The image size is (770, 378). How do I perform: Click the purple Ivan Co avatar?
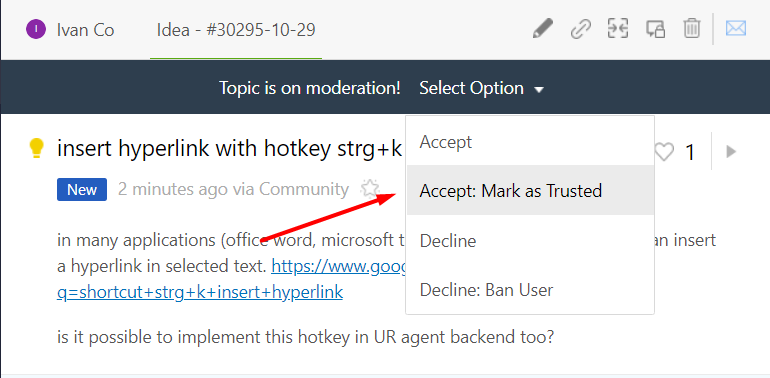click(x=36, y=30)
